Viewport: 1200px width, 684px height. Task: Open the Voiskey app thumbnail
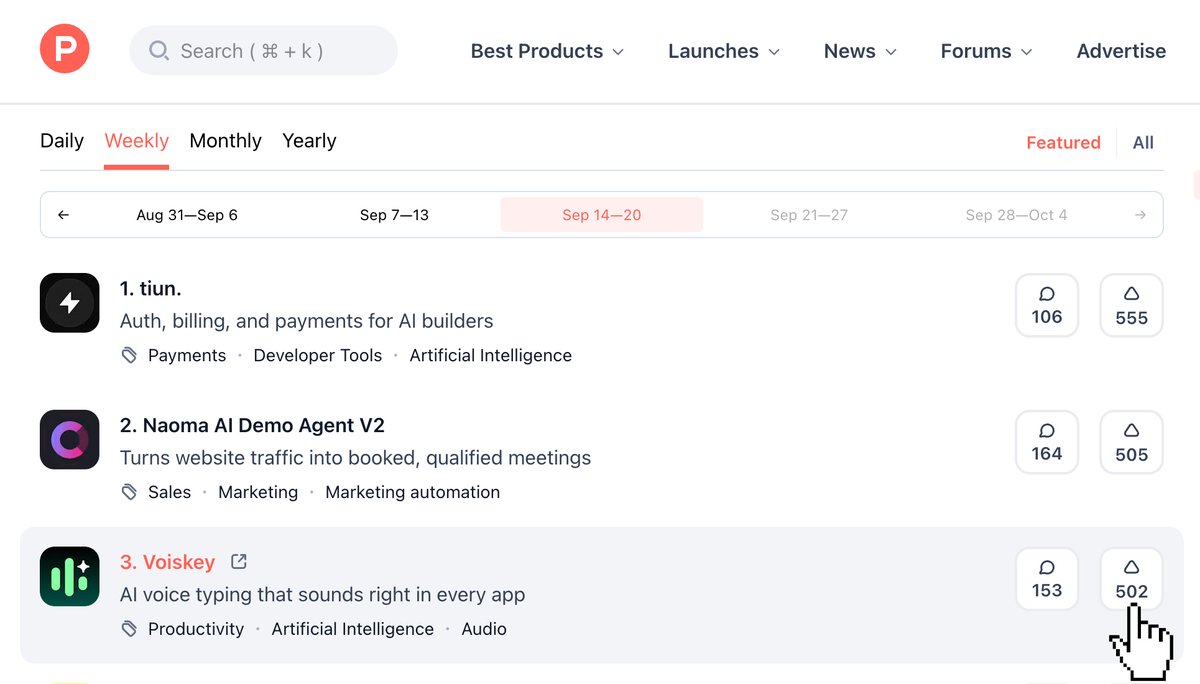click(x=70, y=577)
